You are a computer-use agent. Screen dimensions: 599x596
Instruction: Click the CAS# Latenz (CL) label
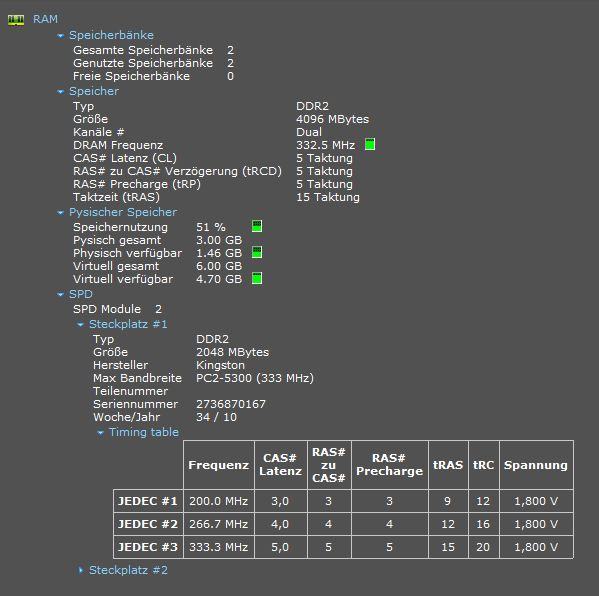pyautogui.click(x=125, y=158)
